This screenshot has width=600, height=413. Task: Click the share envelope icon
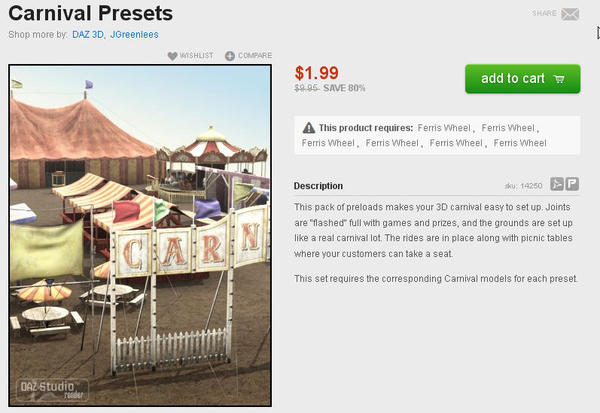570,14
